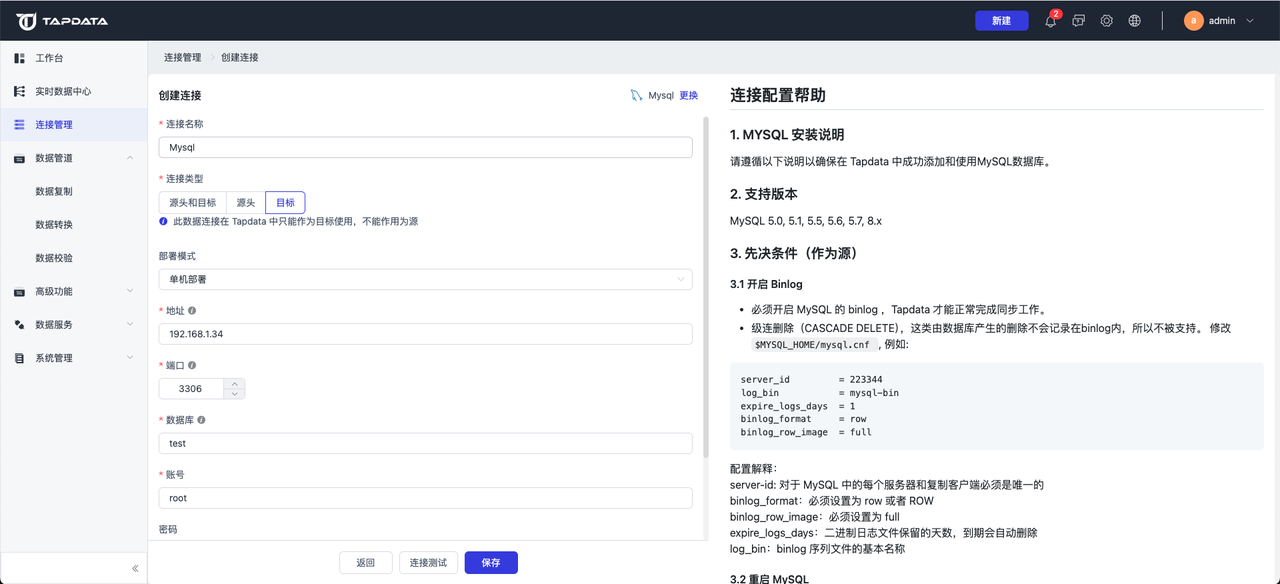Click the $MYSQL_HOME/mysql.cnf code text
The image size is (1280, 584).
[x=814, y=345]
